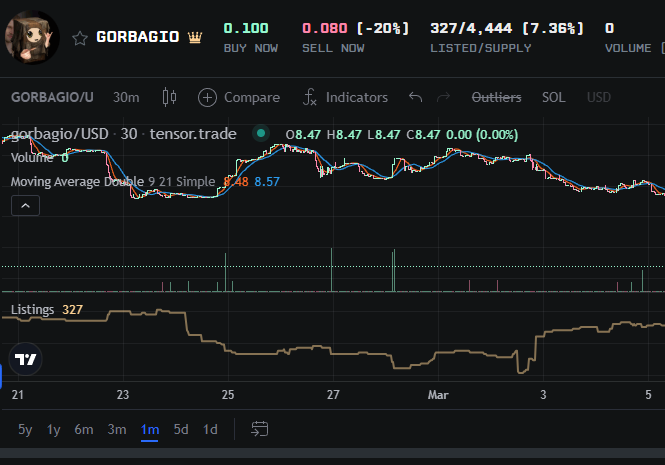Click the 0.100 Buy Now price
This screenshot has height=465, width=665.
tap(246, 28)
